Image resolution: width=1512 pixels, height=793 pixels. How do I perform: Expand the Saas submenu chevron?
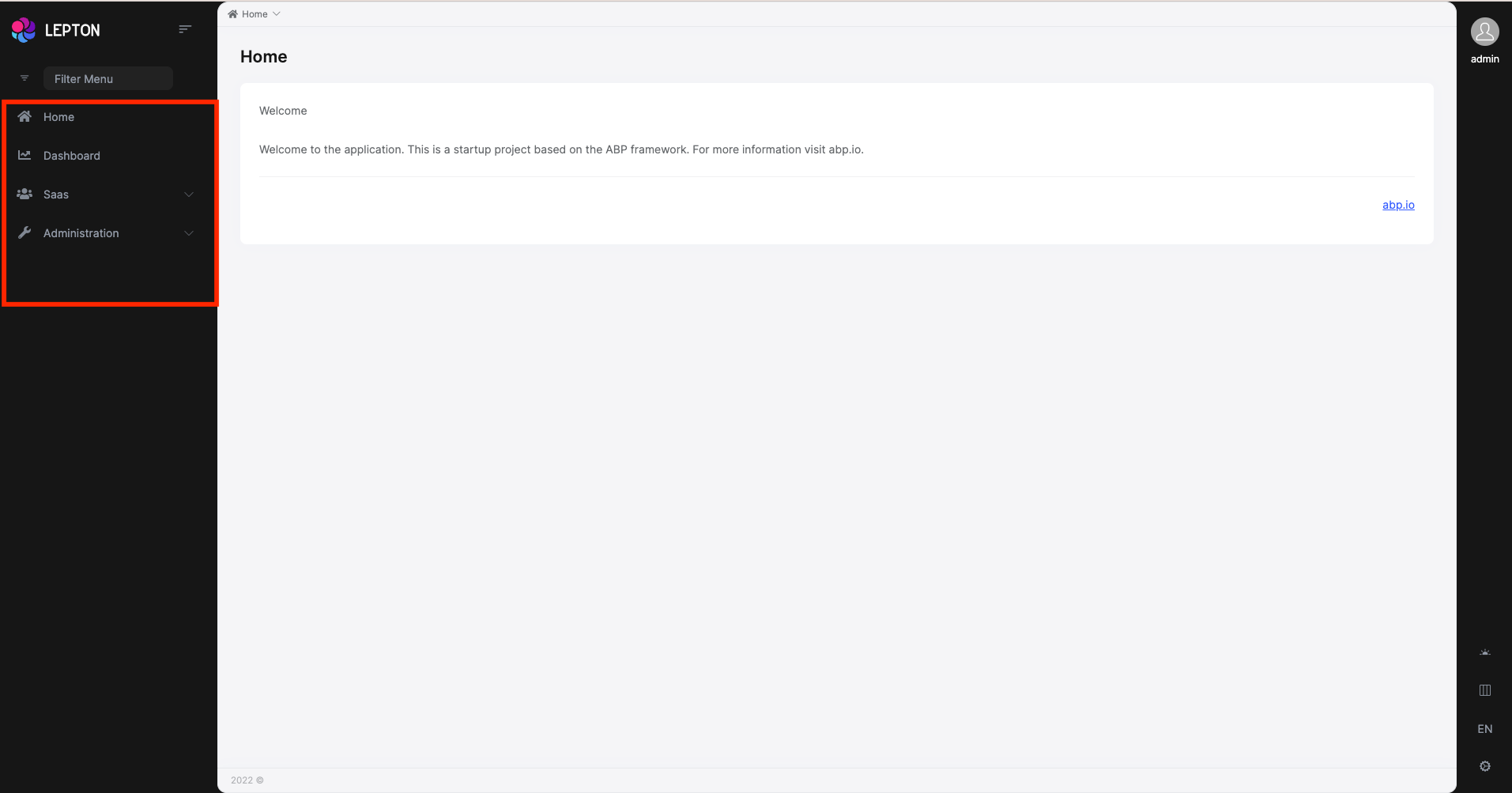pos(189,194)
